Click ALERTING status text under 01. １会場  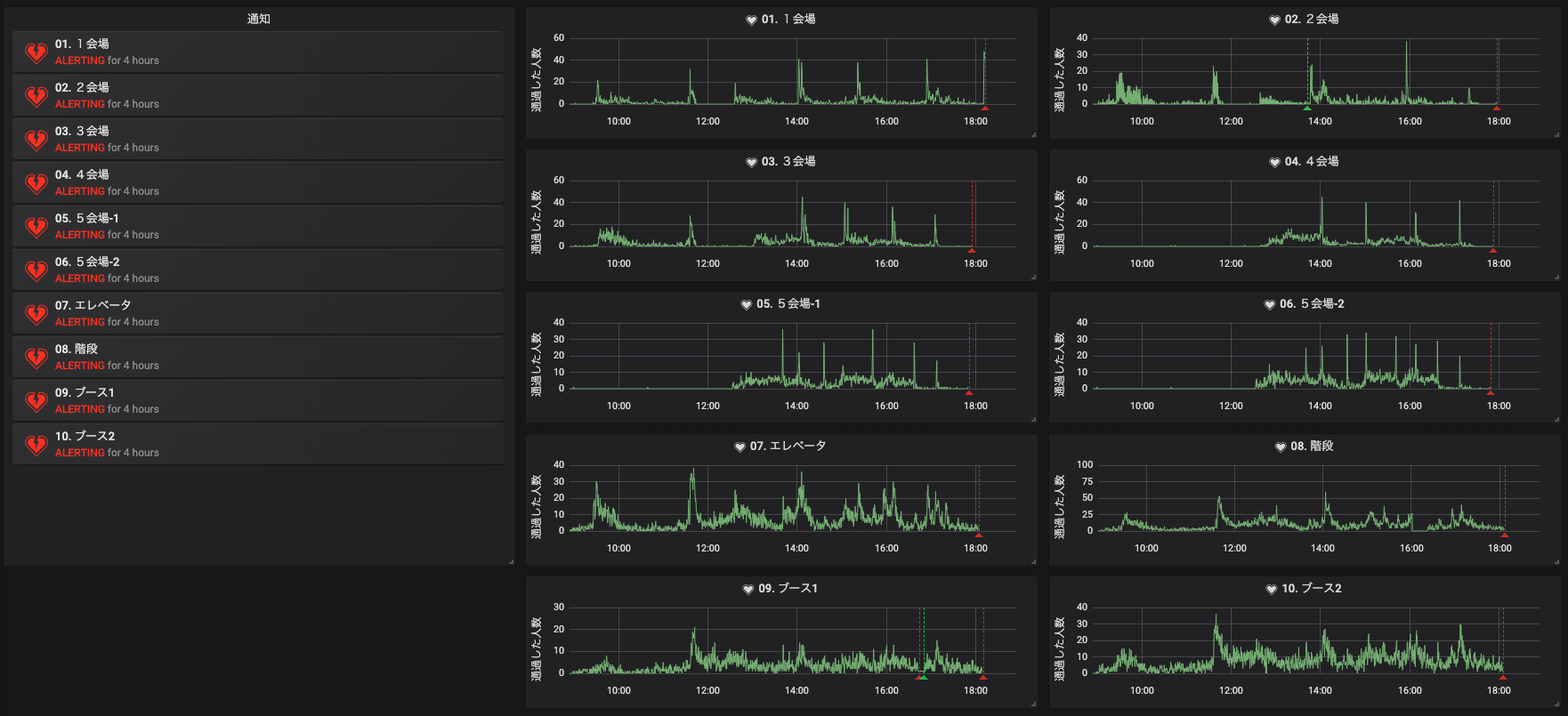point(80,60)
